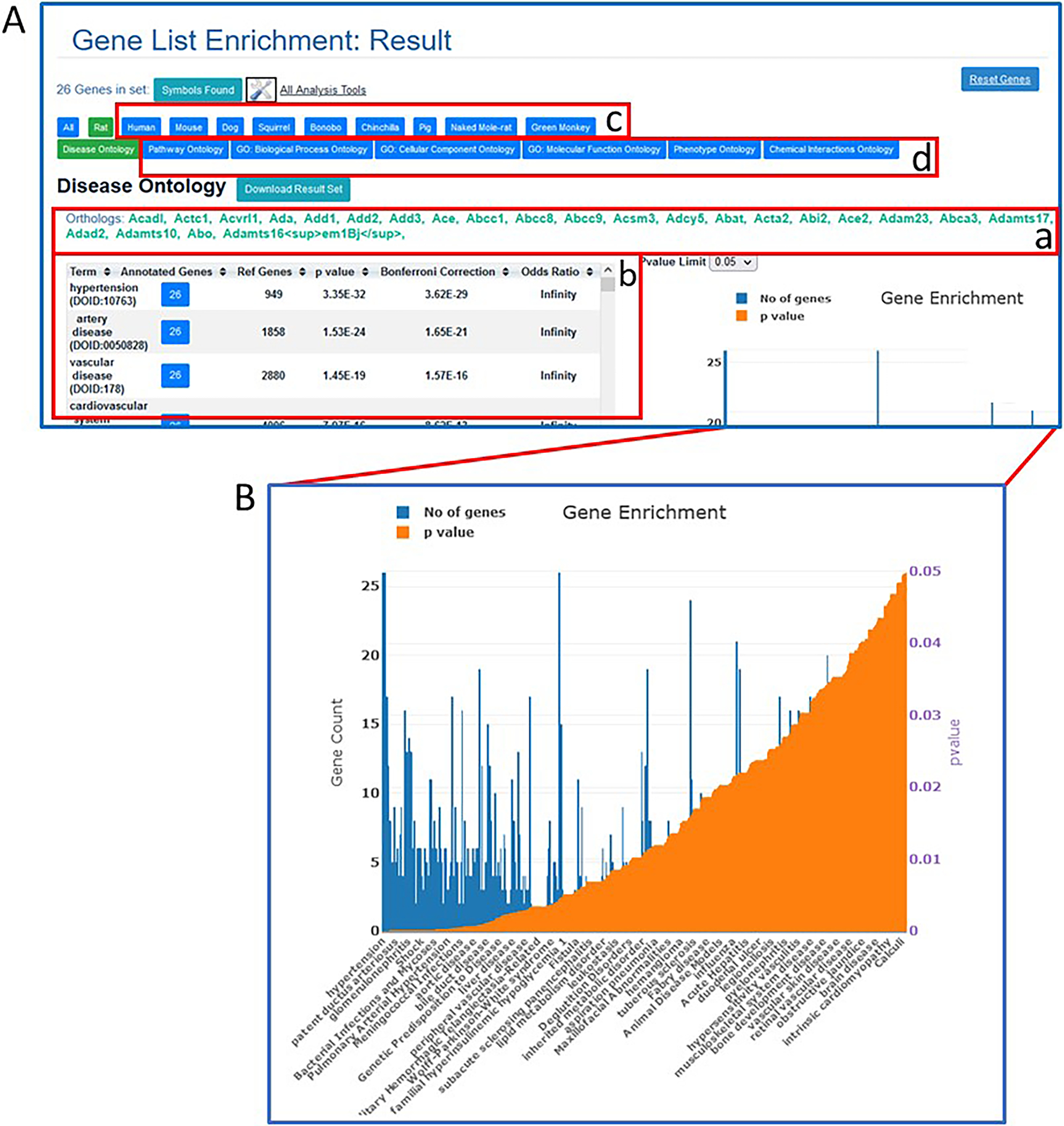Click the hypertension (DOID:10763) term
This screenshot has height=1126, width=1064.
(104, 294)
